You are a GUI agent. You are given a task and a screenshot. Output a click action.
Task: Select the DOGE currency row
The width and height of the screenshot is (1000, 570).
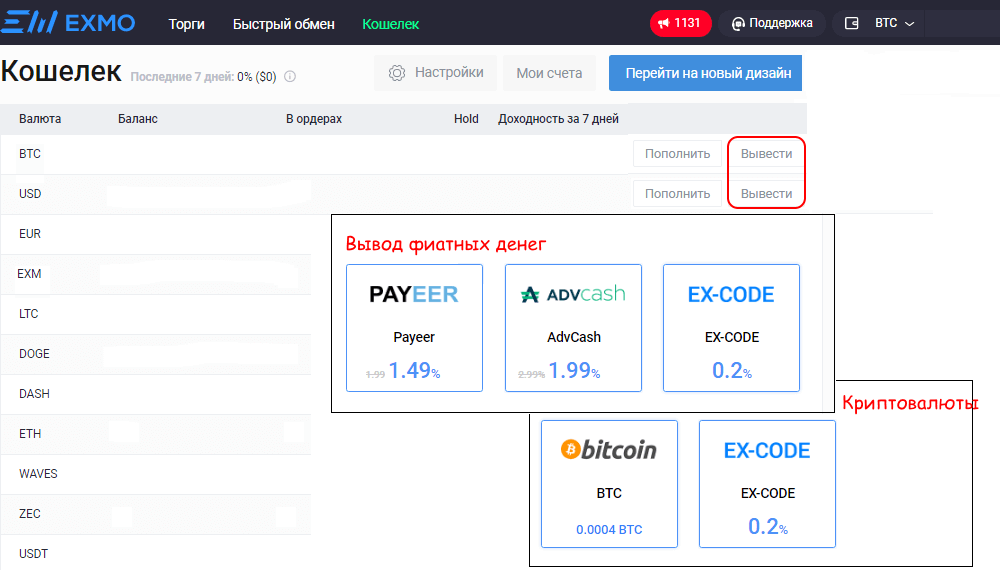[x=34, y=354]
